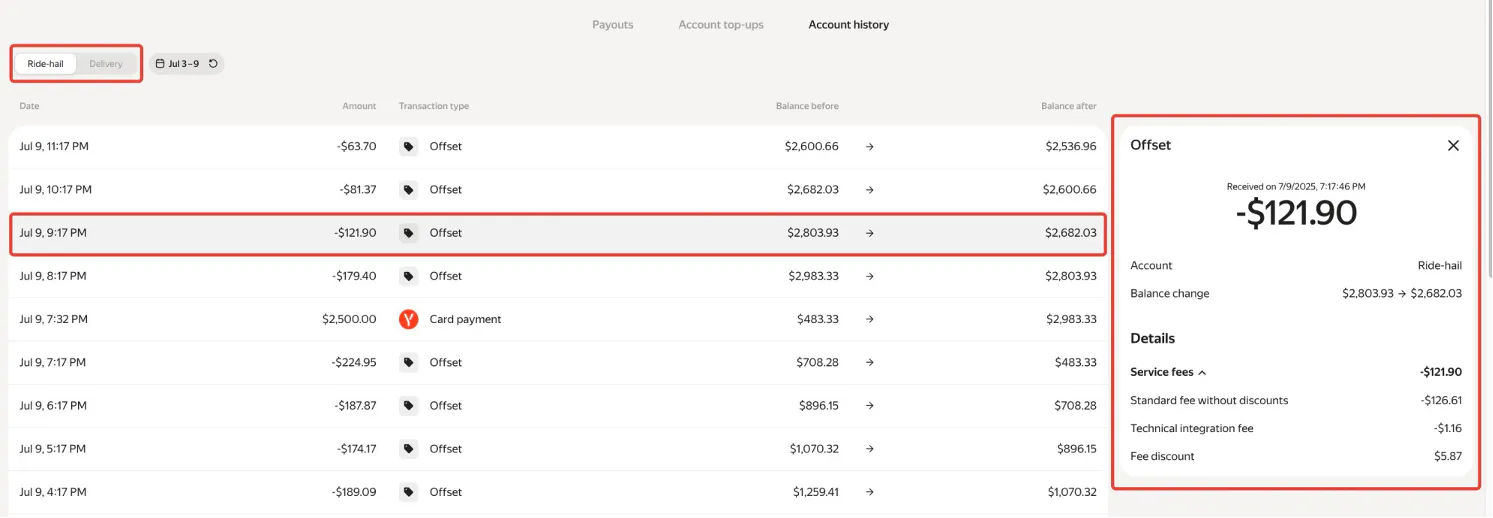The image size is (1493, 518).
Task: Open the Jul 9, 7:17 PM transaction
Action: click(558, 362)
